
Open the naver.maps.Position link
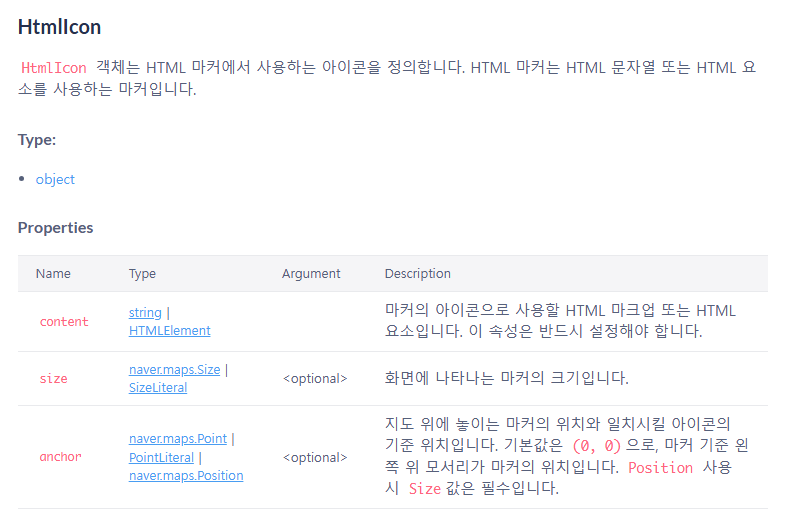pyautogui.click(x=186, y=475)
